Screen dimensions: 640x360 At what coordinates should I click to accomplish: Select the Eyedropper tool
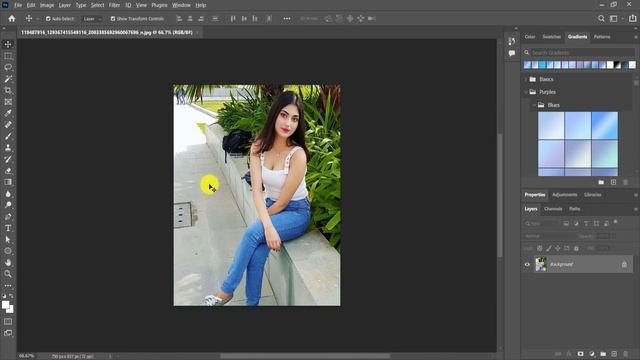pyautogui.click(x=8, y=113)
